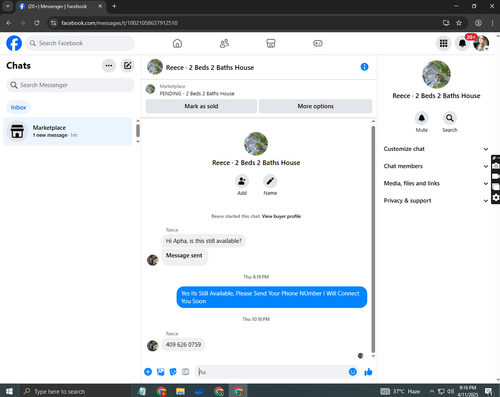Open the Gaming icon in top navigation
This screenshot has width=500, height=397.
(x=318, y=43)
